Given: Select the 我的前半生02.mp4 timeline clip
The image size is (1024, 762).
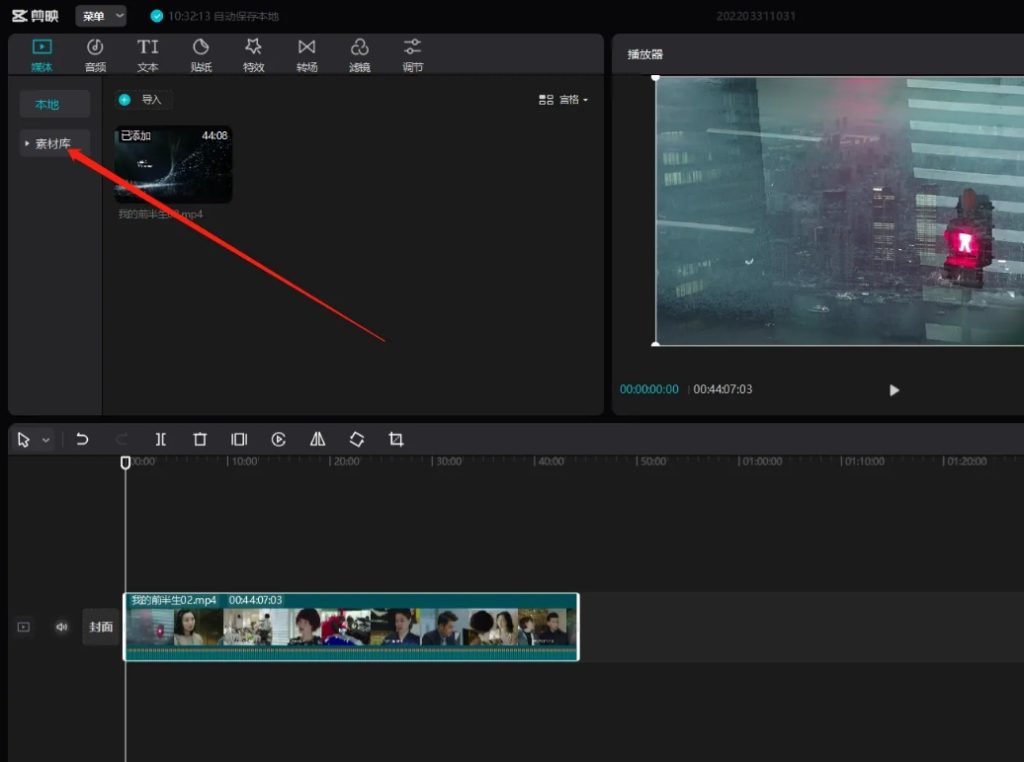Looking at the screenshot, I should [351, 627].
